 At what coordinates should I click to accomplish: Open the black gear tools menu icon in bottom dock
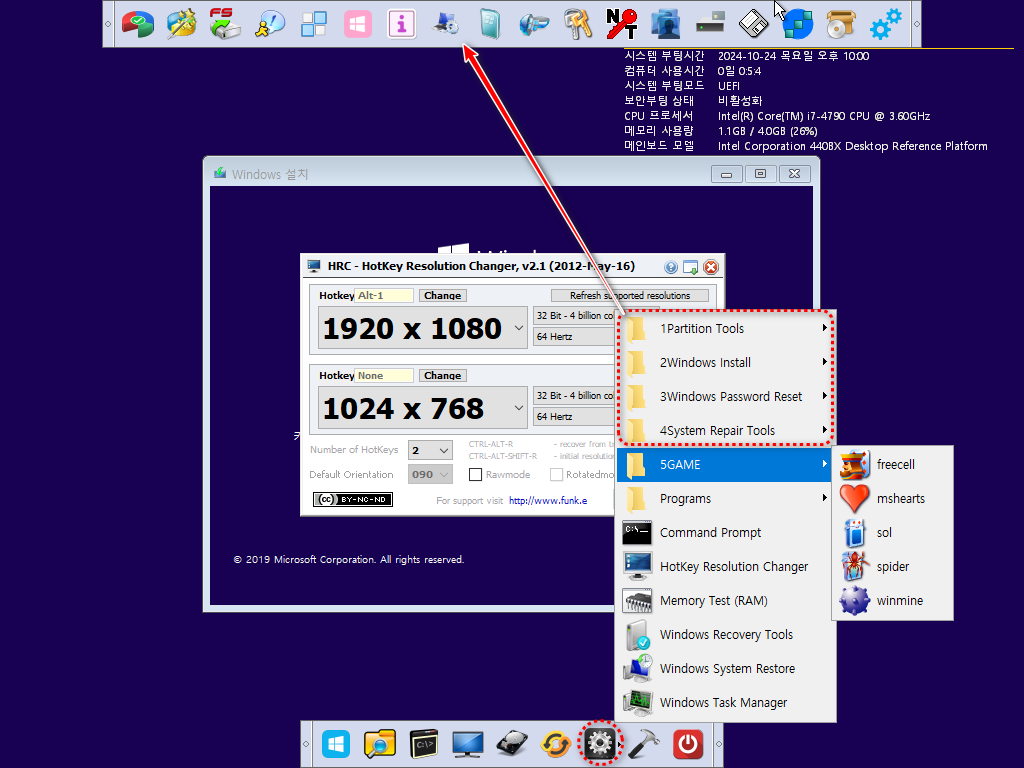(600, 743)
